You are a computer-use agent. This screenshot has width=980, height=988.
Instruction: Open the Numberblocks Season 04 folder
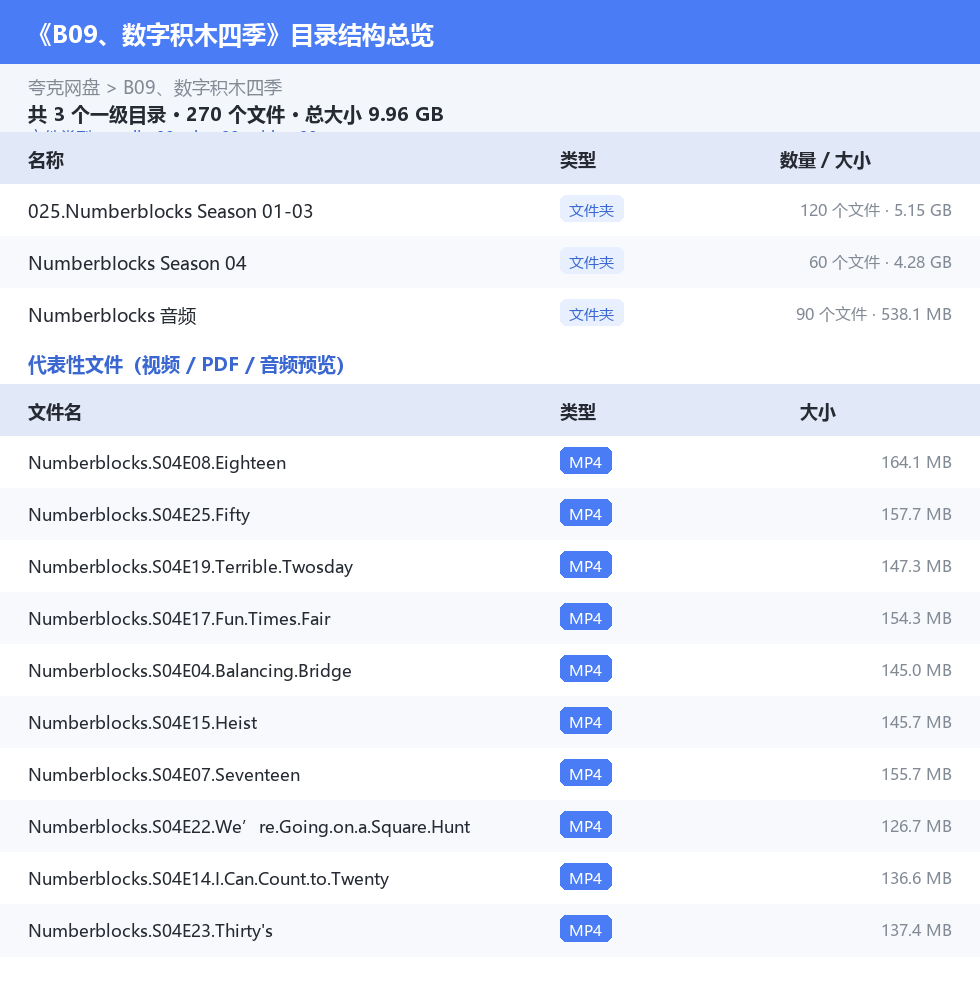point(137,263)
